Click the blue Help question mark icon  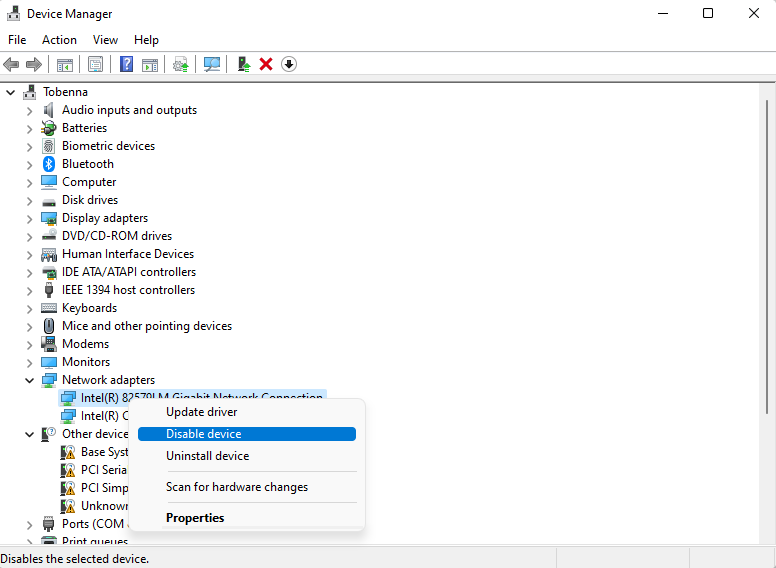point(127,64)
